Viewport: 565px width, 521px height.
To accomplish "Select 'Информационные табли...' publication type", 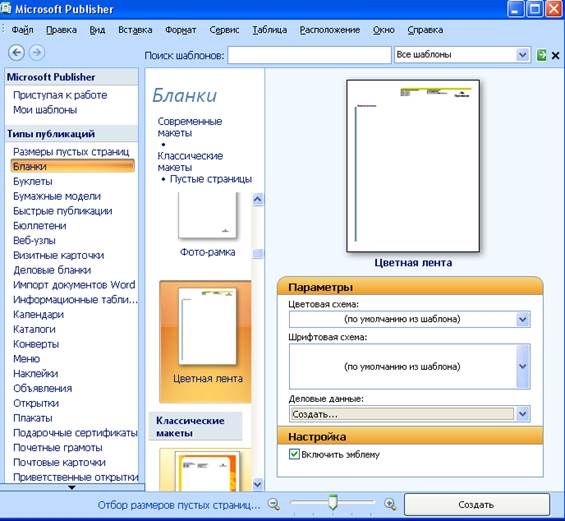I will pos(75,299).
